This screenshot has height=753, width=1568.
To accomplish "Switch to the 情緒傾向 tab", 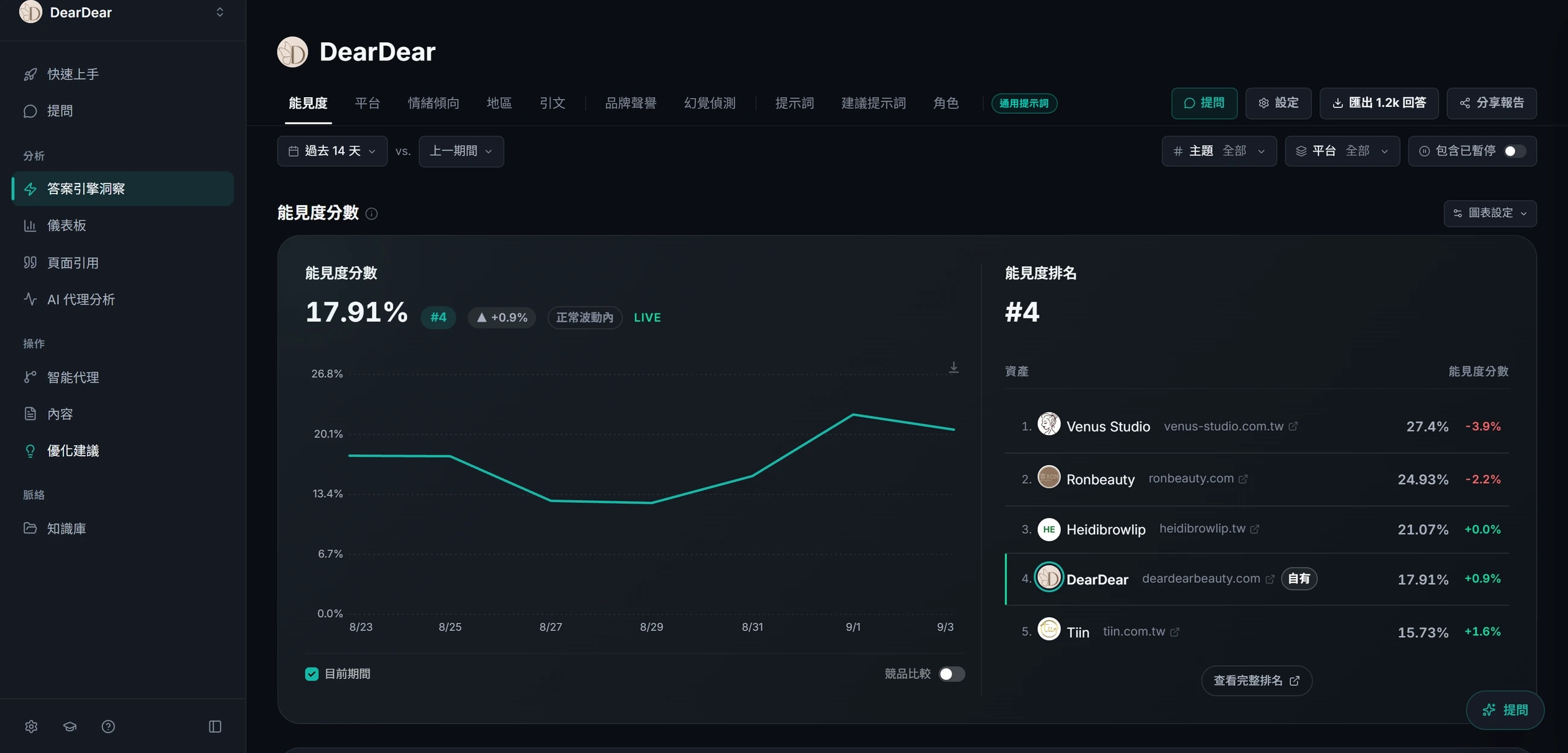I will point(434,103).
